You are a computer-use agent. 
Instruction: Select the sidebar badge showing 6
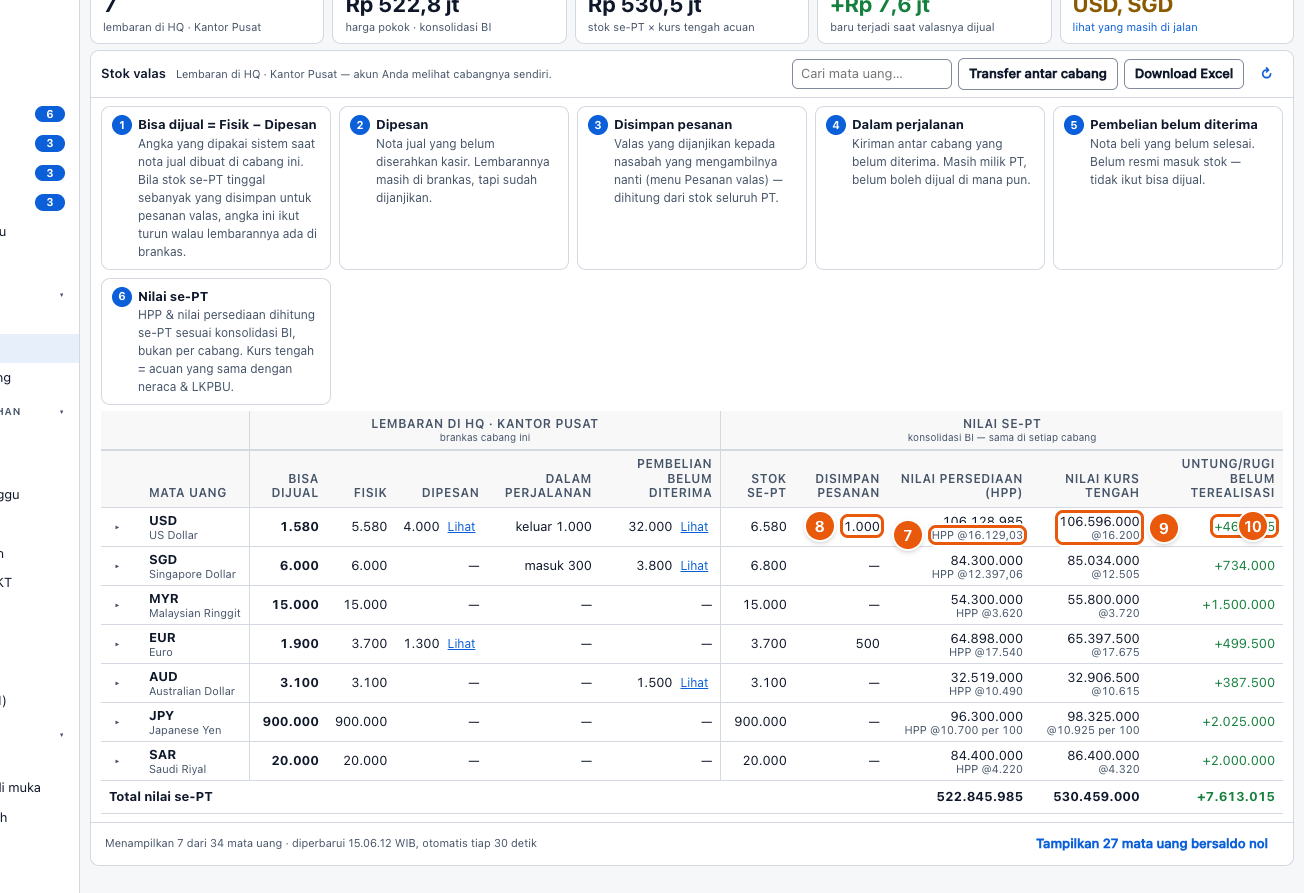tap(49, 114)
